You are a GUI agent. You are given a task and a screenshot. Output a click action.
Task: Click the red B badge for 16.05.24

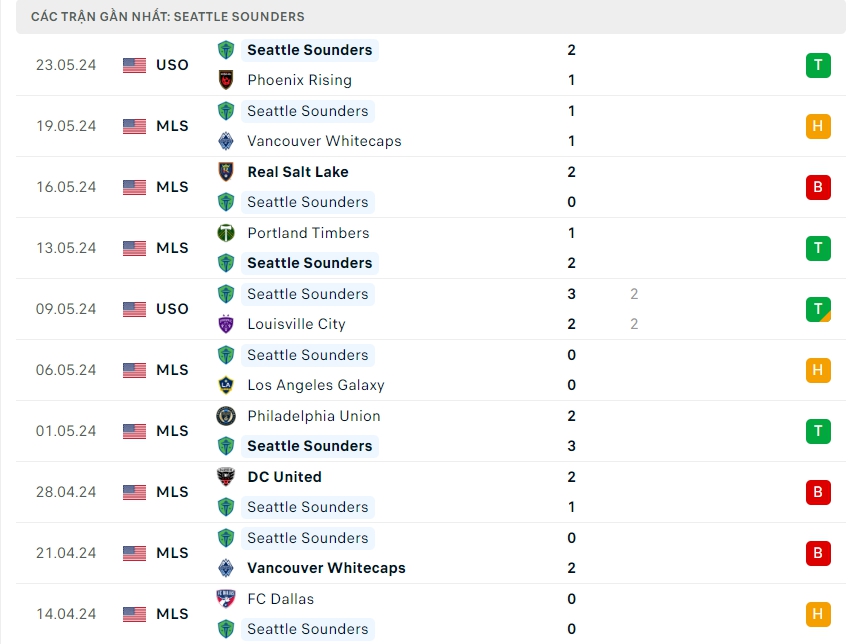tap(818, 188)
